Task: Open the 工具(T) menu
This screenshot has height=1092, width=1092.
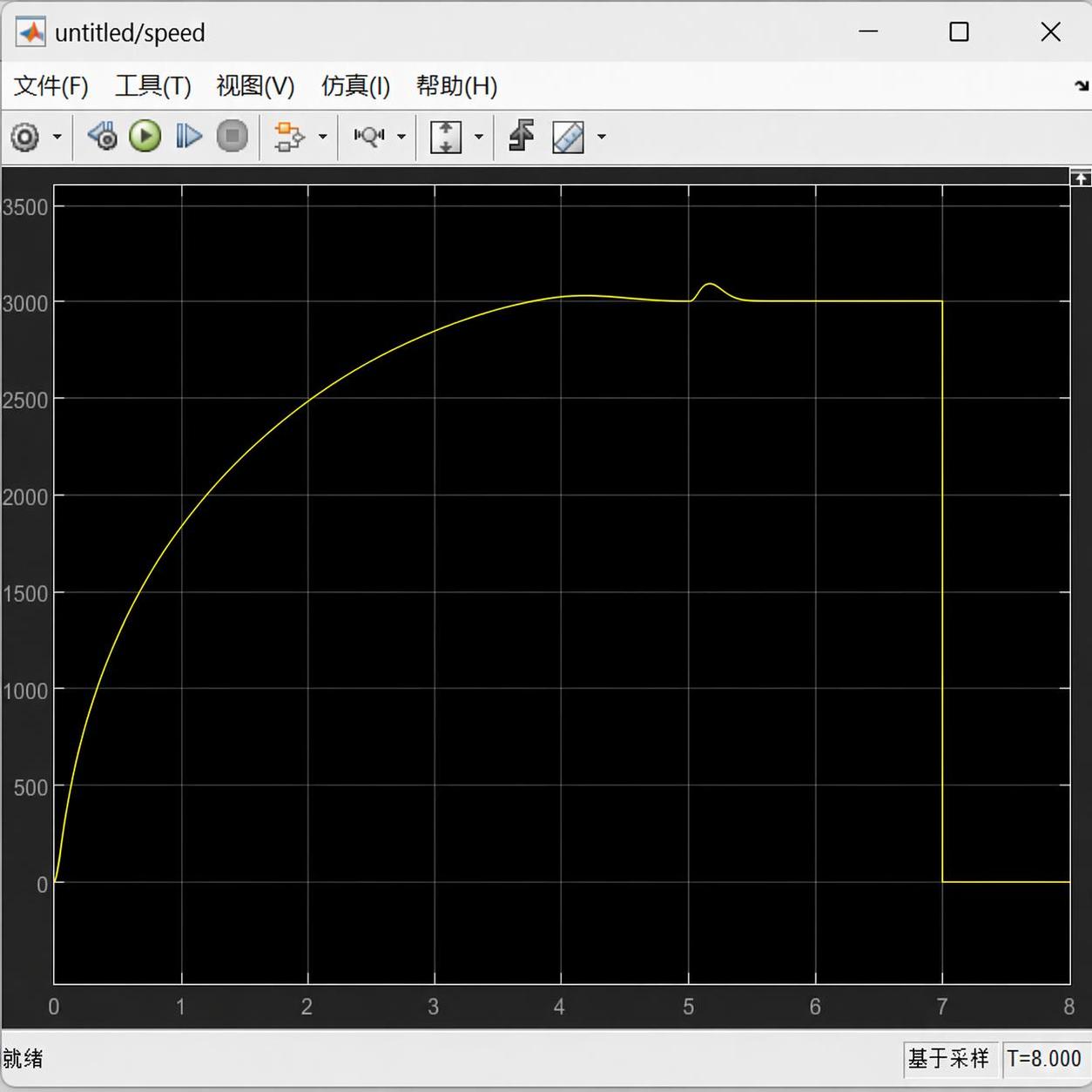Action: 153,86
